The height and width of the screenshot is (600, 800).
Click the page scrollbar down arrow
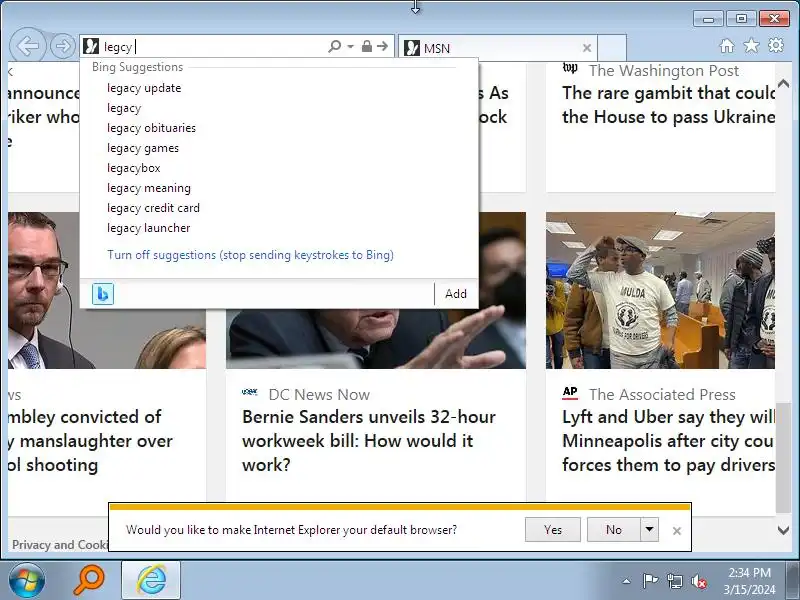coord(784,531)
